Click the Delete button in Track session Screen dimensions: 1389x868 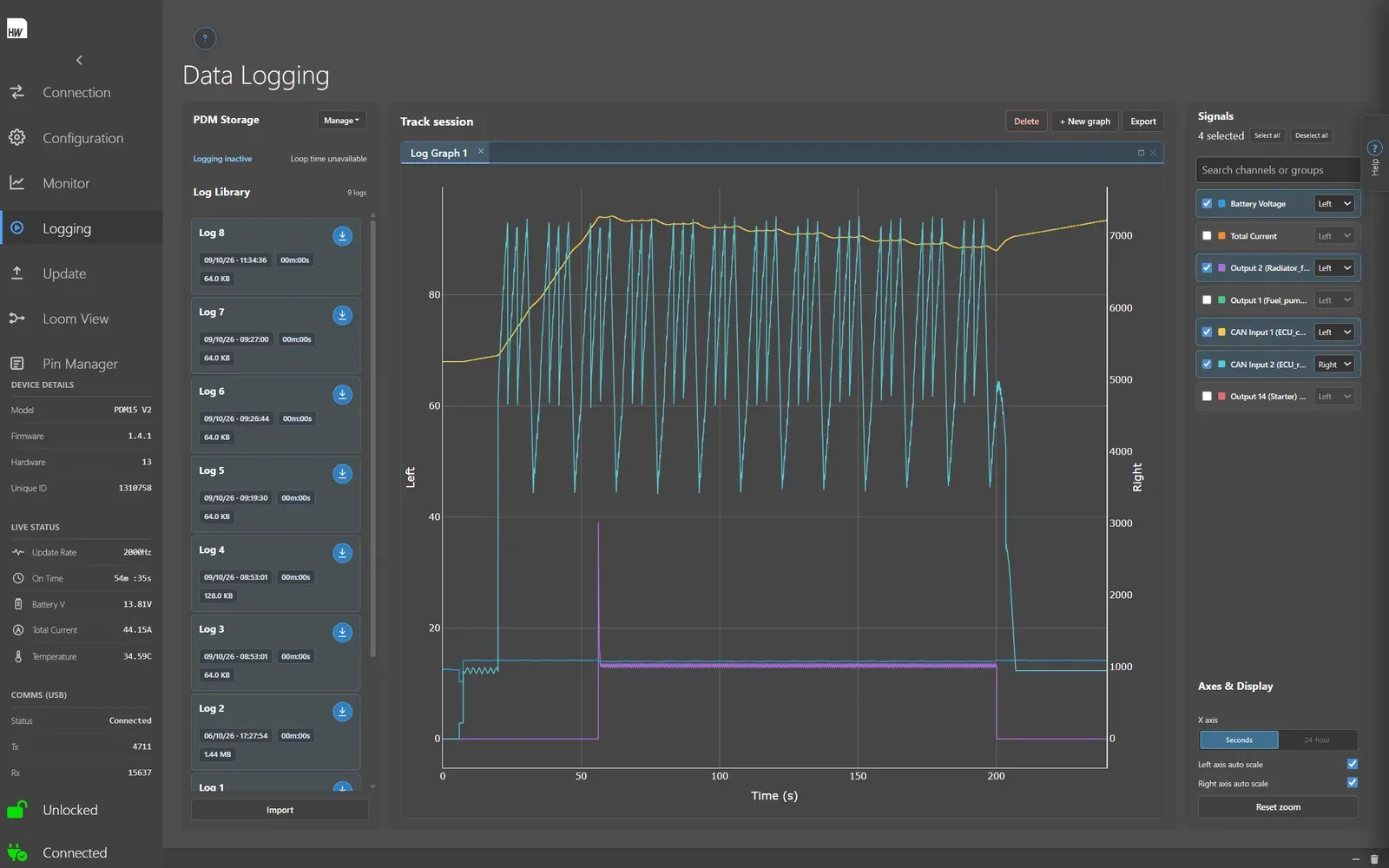point(1026,122)
